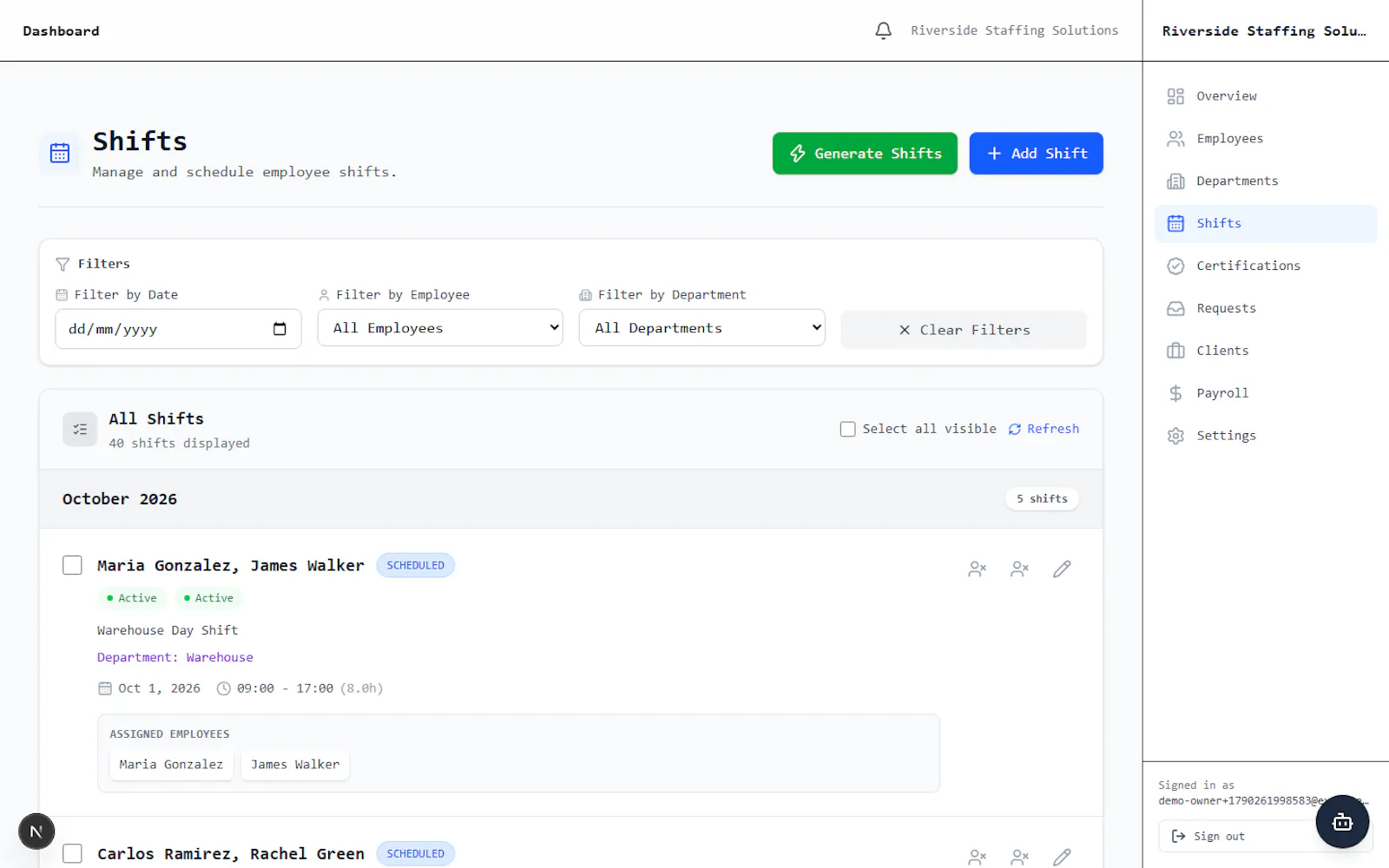Screen dimensions: 1389x868
Task: Tick the Select all visible checkbox
Action: point(848,429)
